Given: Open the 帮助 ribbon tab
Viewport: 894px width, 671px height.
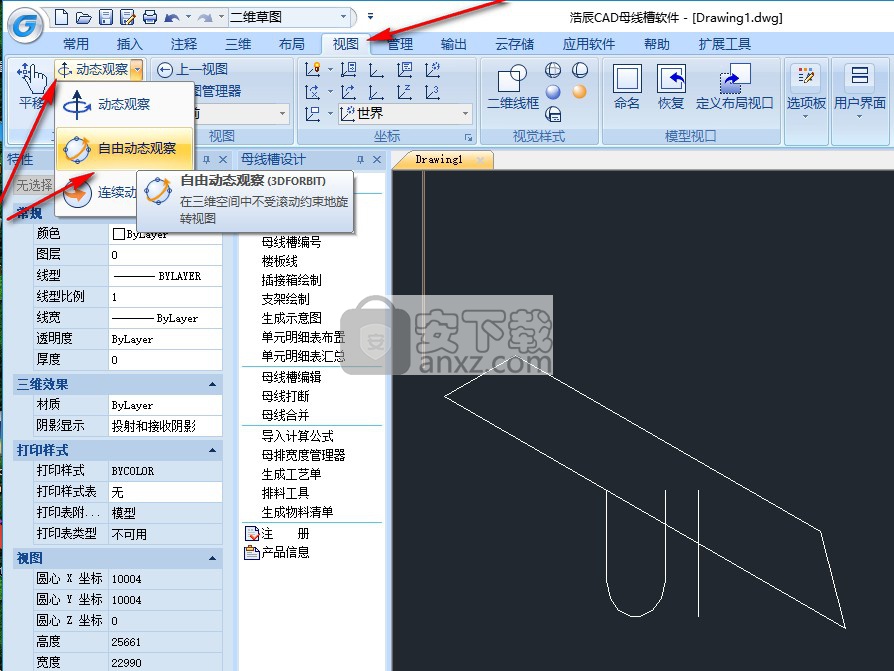Looking at the screenshot, I should coord(656,44).
